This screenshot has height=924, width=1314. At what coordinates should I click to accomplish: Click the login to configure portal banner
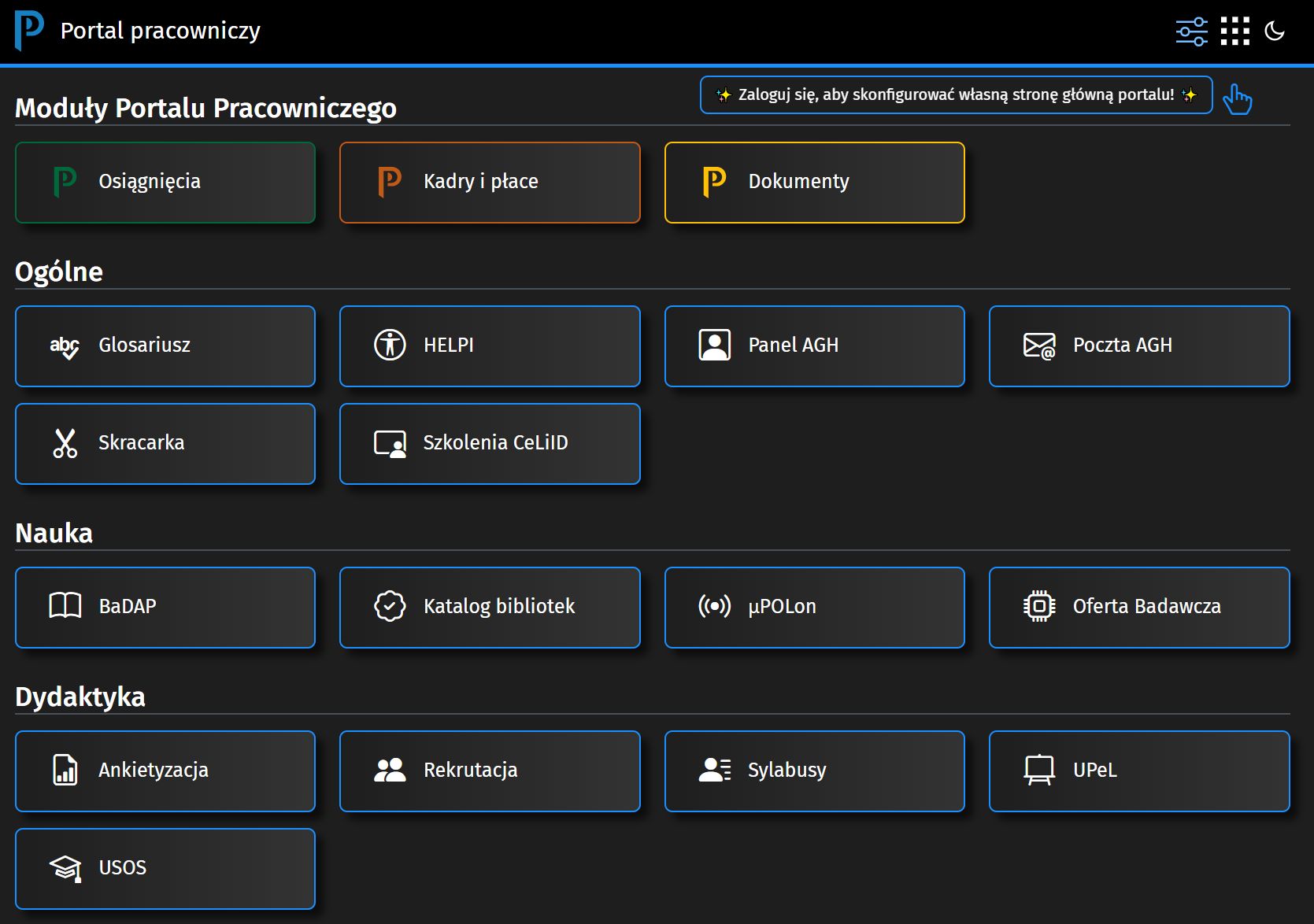coord(955,95)
